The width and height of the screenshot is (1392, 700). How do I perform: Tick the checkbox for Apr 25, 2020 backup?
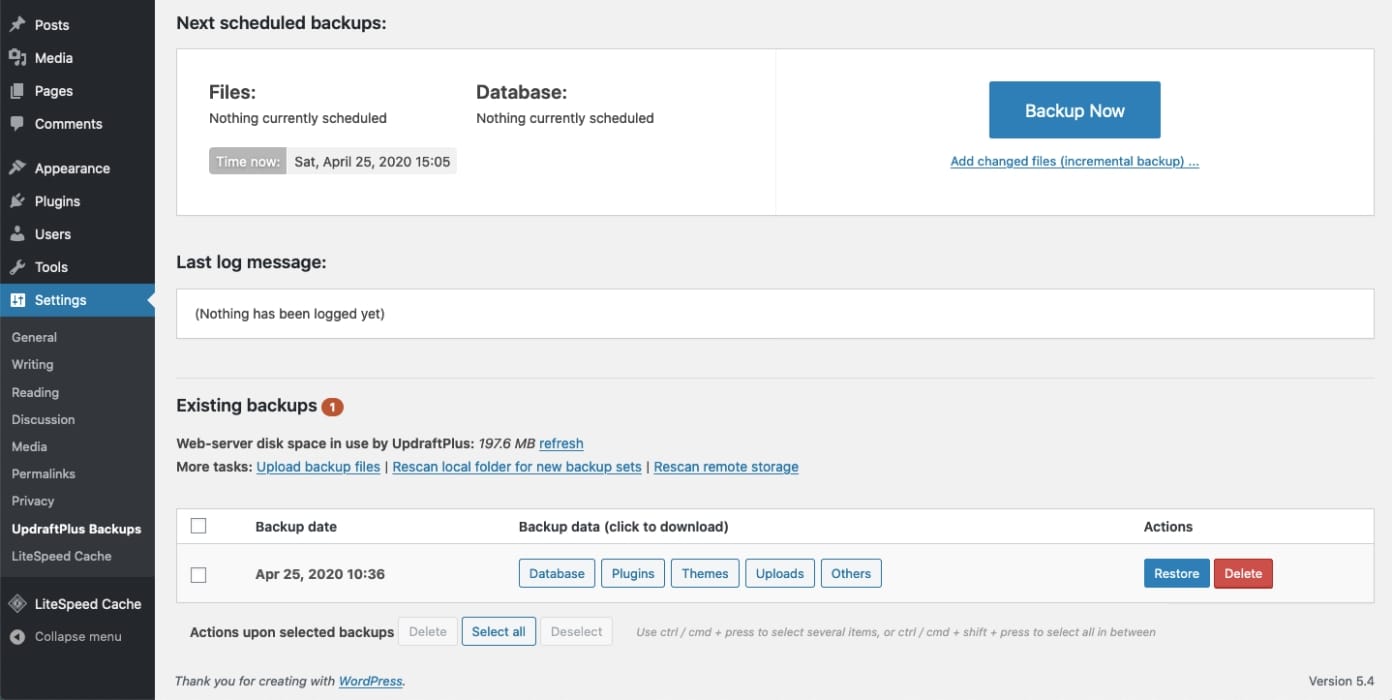click(198, 574)
